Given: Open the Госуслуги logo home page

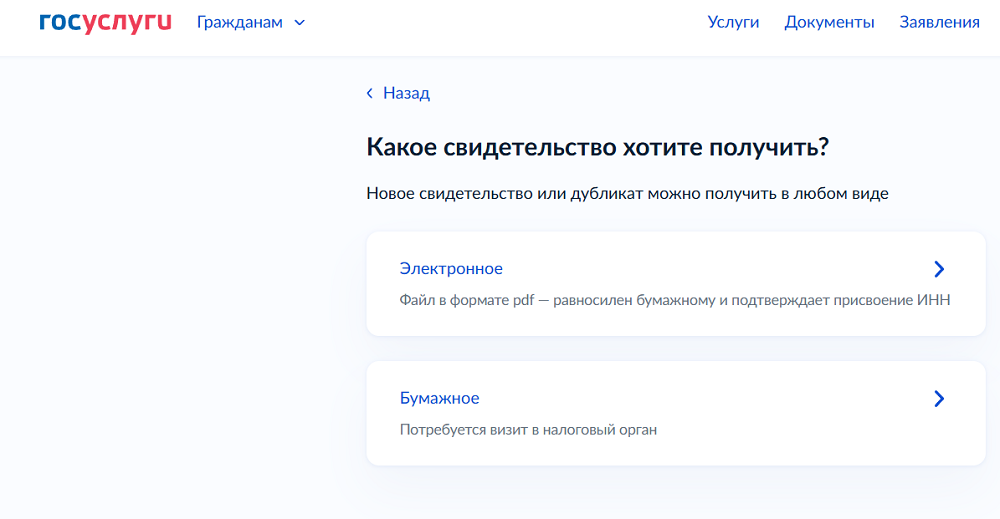Looking at the screenshot, I should 105,22.
